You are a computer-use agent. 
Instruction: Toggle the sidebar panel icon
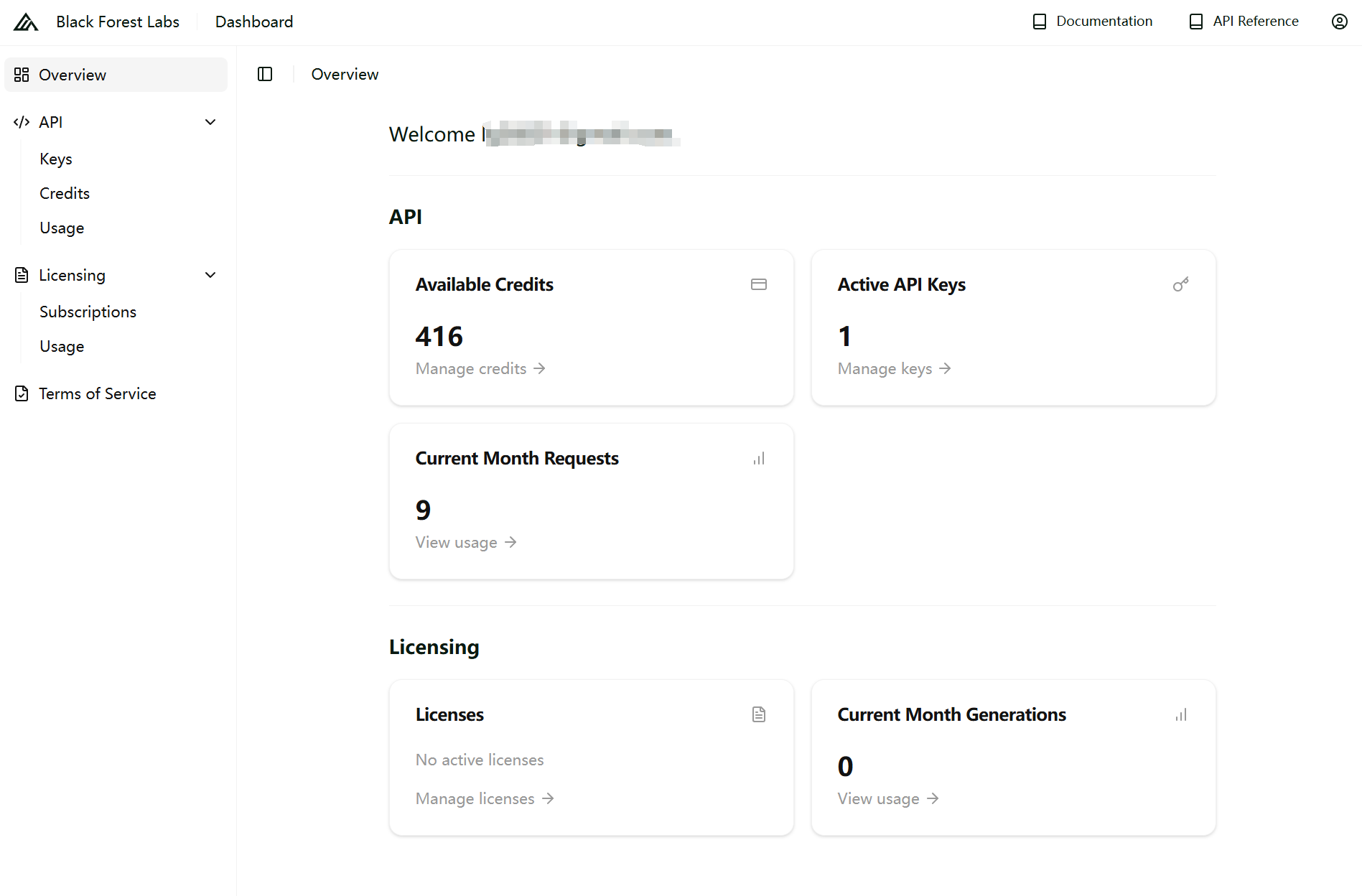265,74
